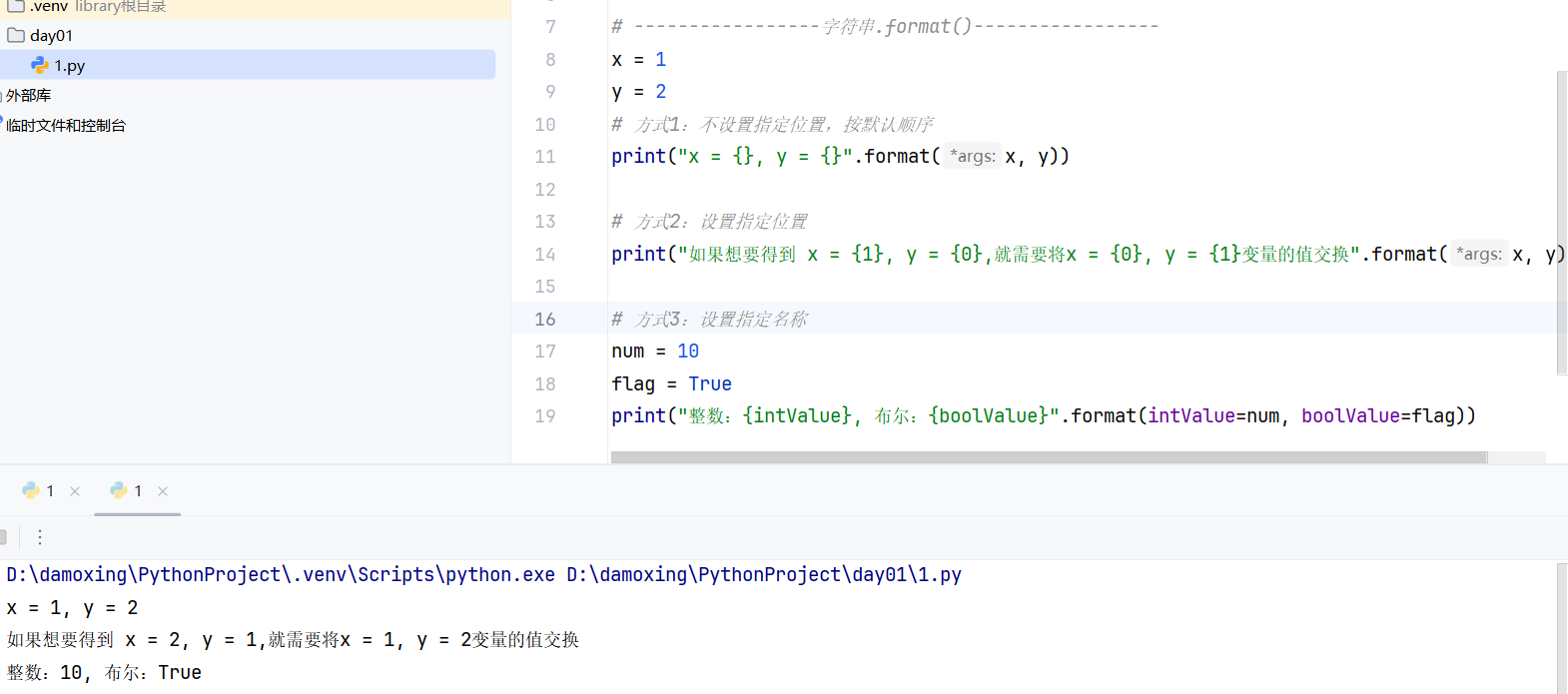
Task: Select the day01 folder
Action: pos(51,35)
